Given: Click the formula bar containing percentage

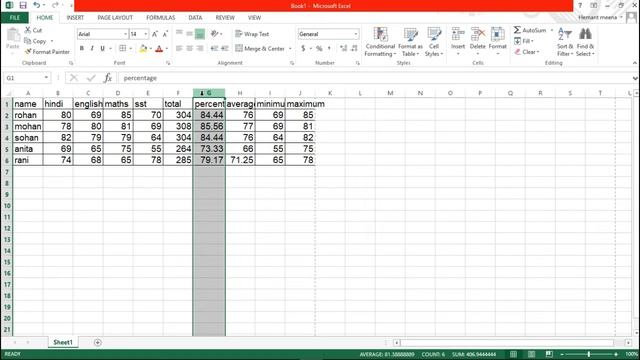Looking at the screenshot, I should (376, 78).
